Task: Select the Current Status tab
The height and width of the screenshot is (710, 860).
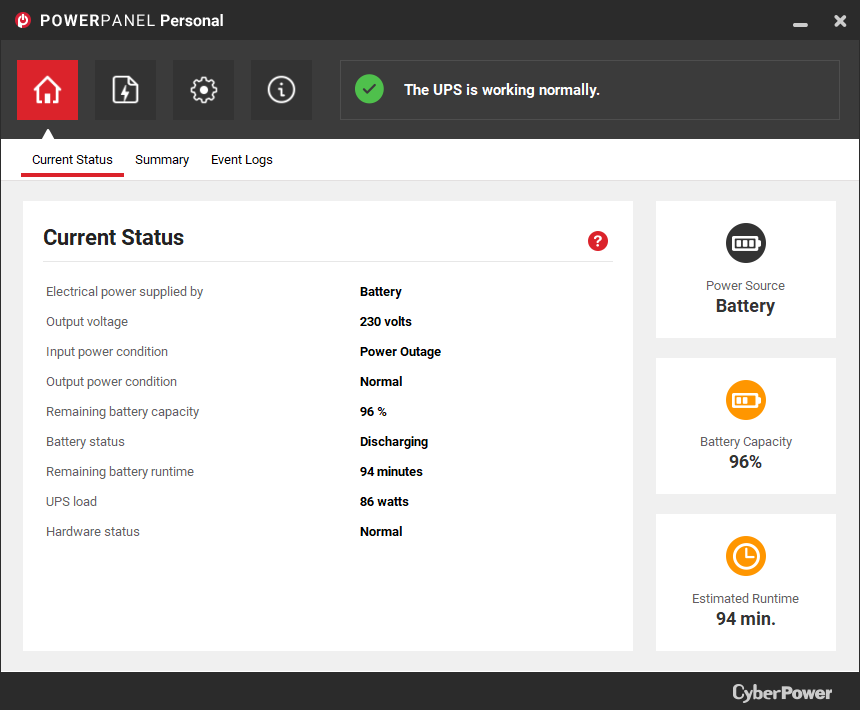Action: pyautogui.click(x=72, y=160)
